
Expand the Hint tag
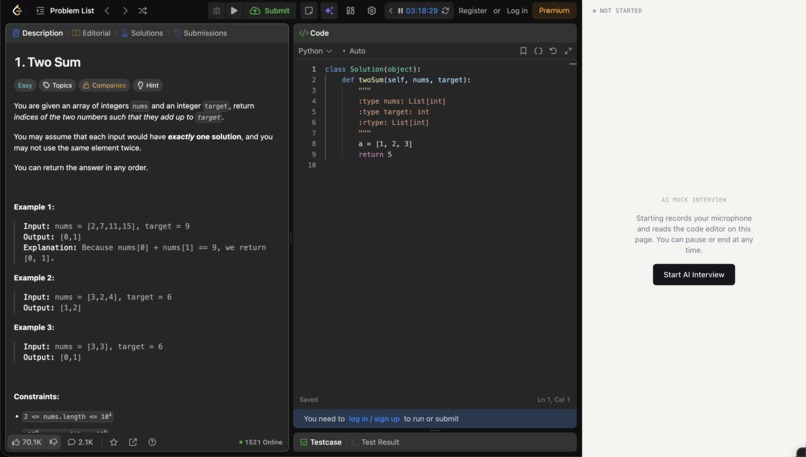pyautogui.click(x=148, y=85)
